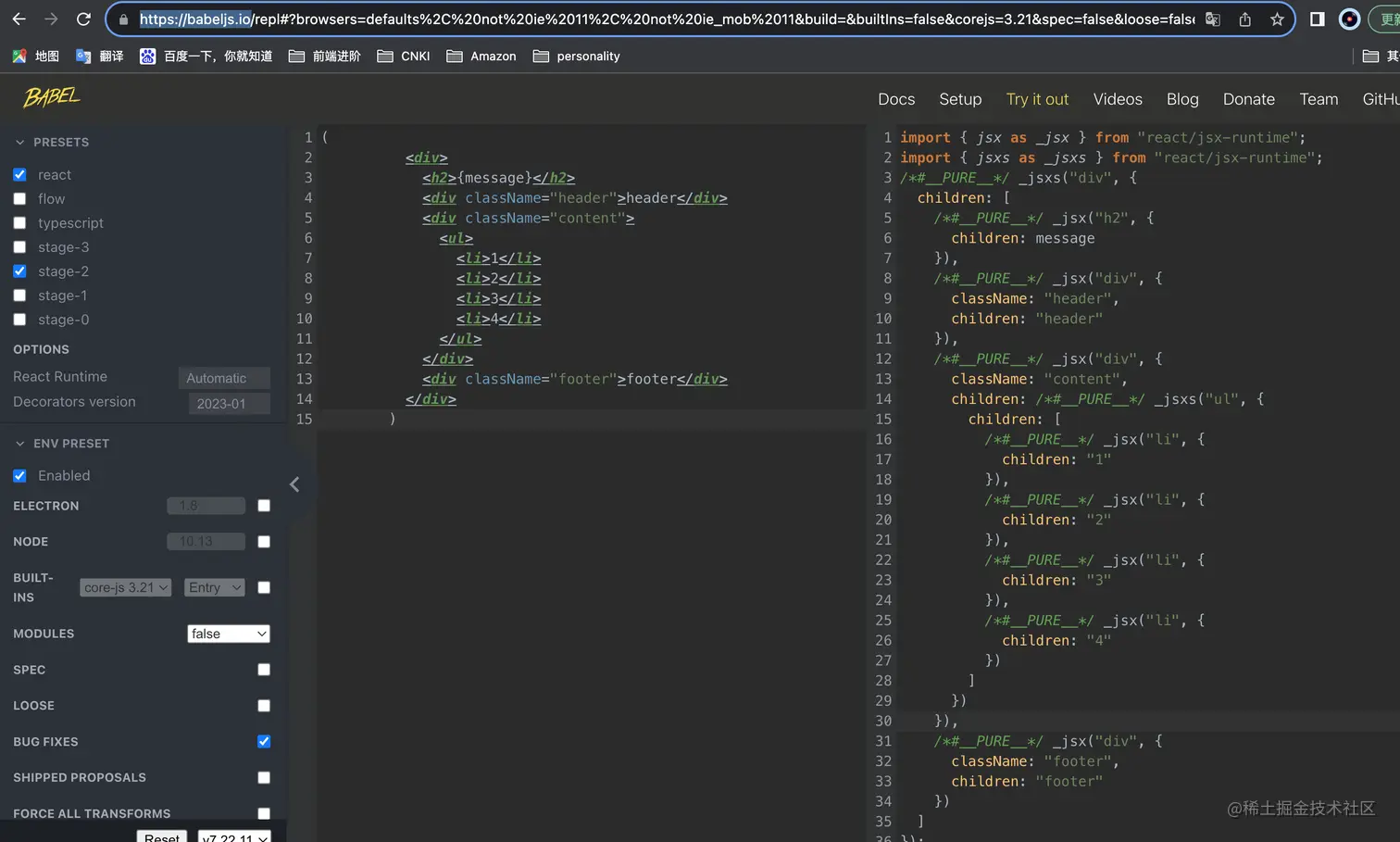Click the Babel logo icon

pos(52,97)
